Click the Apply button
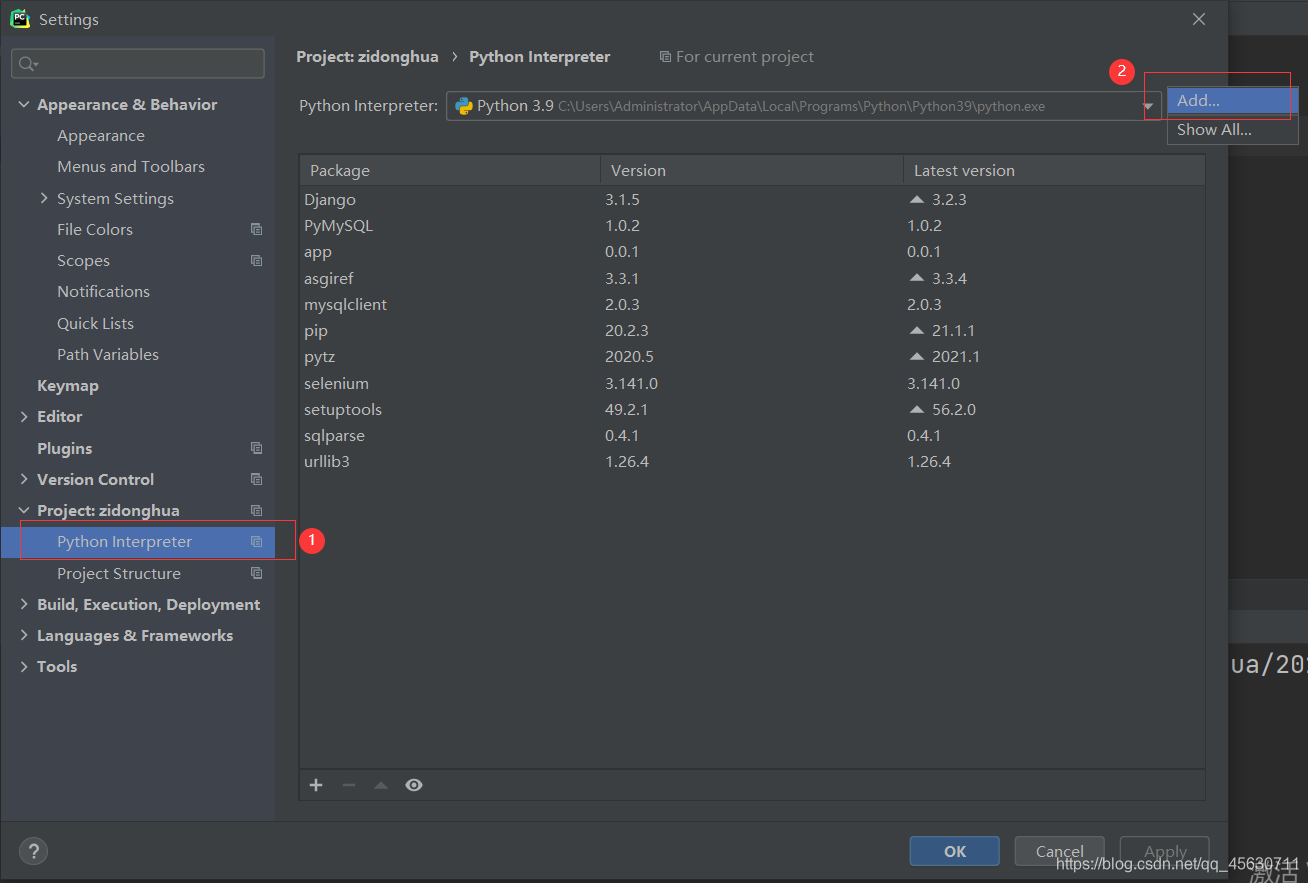This screenshot has height=883, width=1308. (x=1165, y=851)
